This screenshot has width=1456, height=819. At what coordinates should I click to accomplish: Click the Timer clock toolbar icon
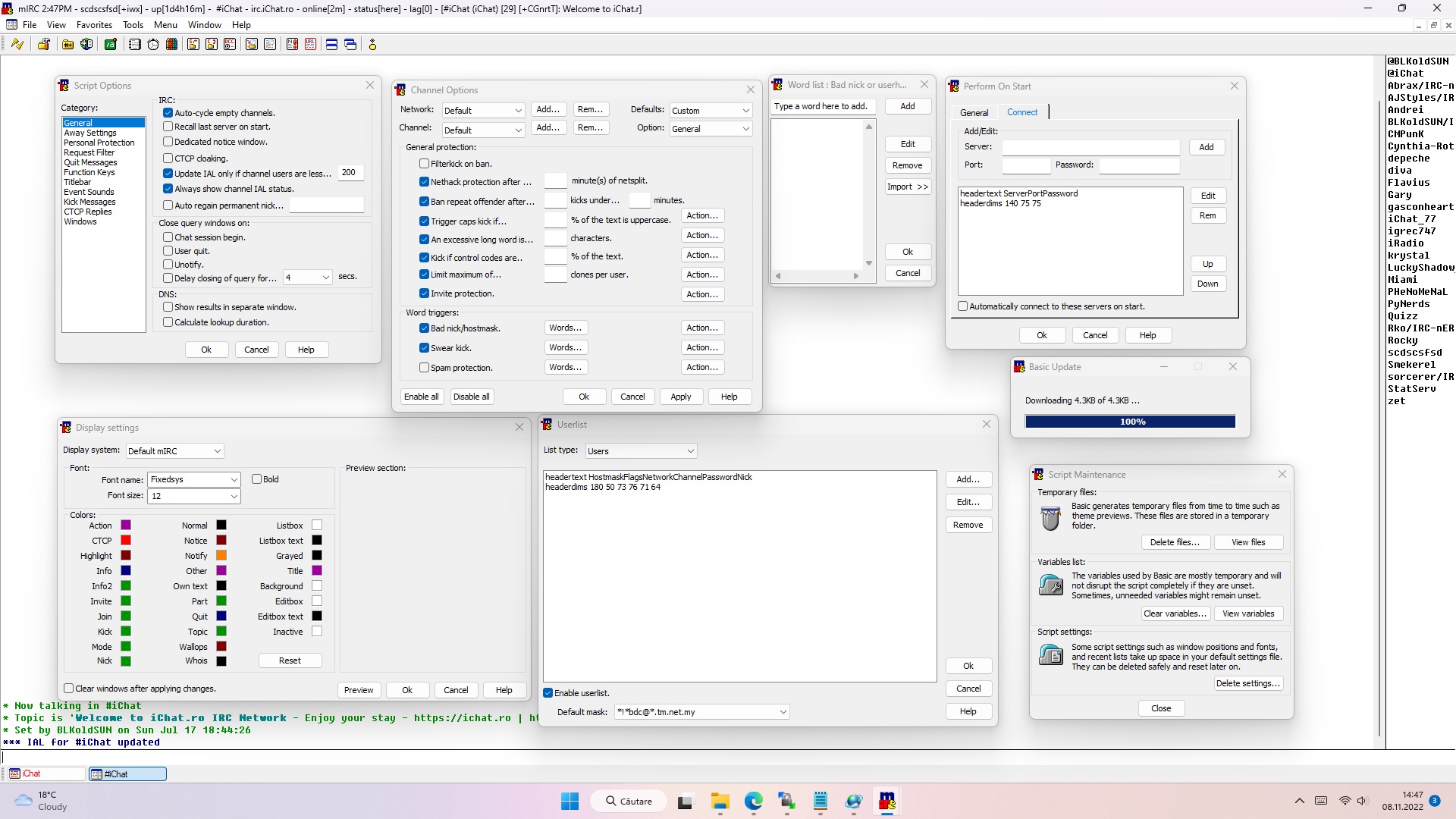pyautogui.click(x=153, y=45)
